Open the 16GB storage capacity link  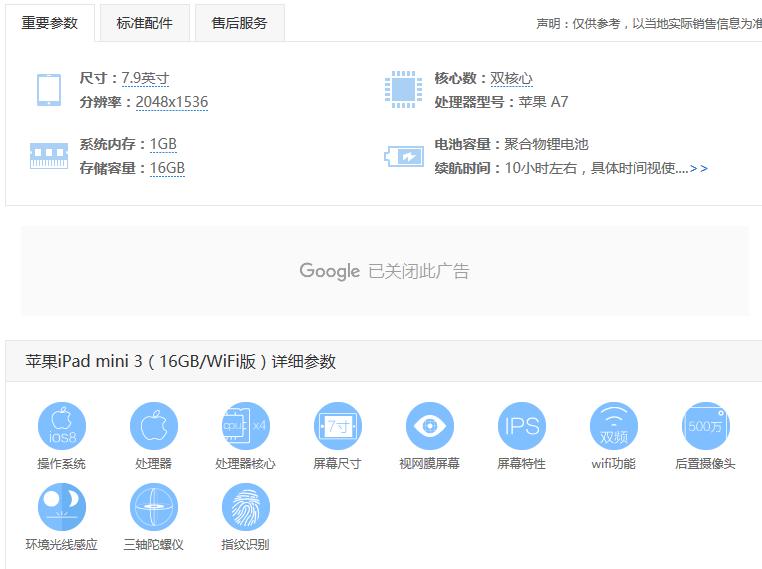click(x=167, y=168)
